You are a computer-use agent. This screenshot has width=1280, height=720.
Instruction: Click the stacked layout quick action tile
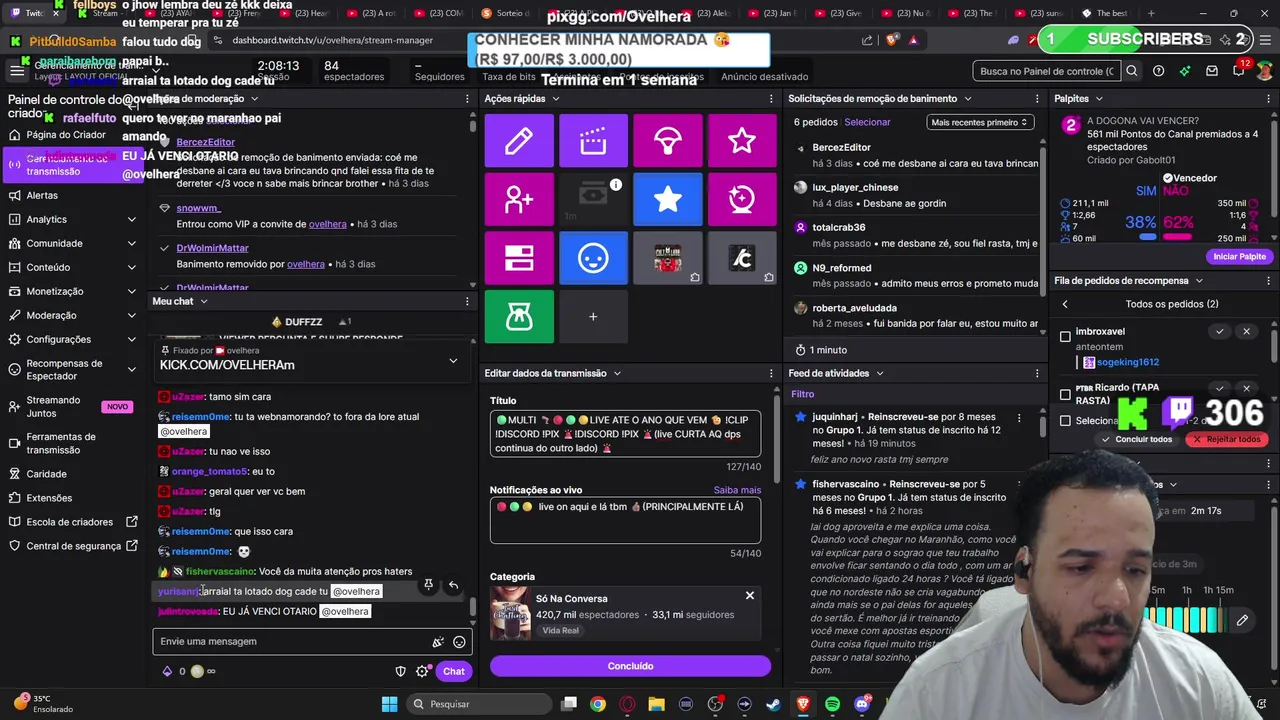[519, 258]
